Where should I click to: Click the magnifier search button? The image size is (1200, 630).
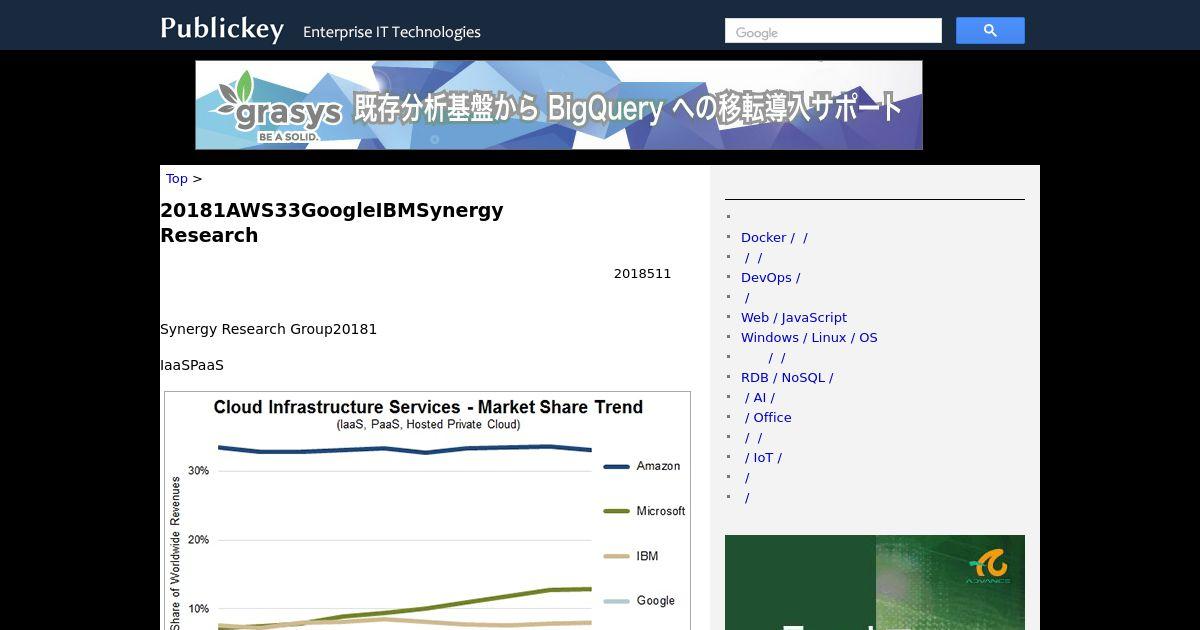pyautogui.click(x=990, y=31)
